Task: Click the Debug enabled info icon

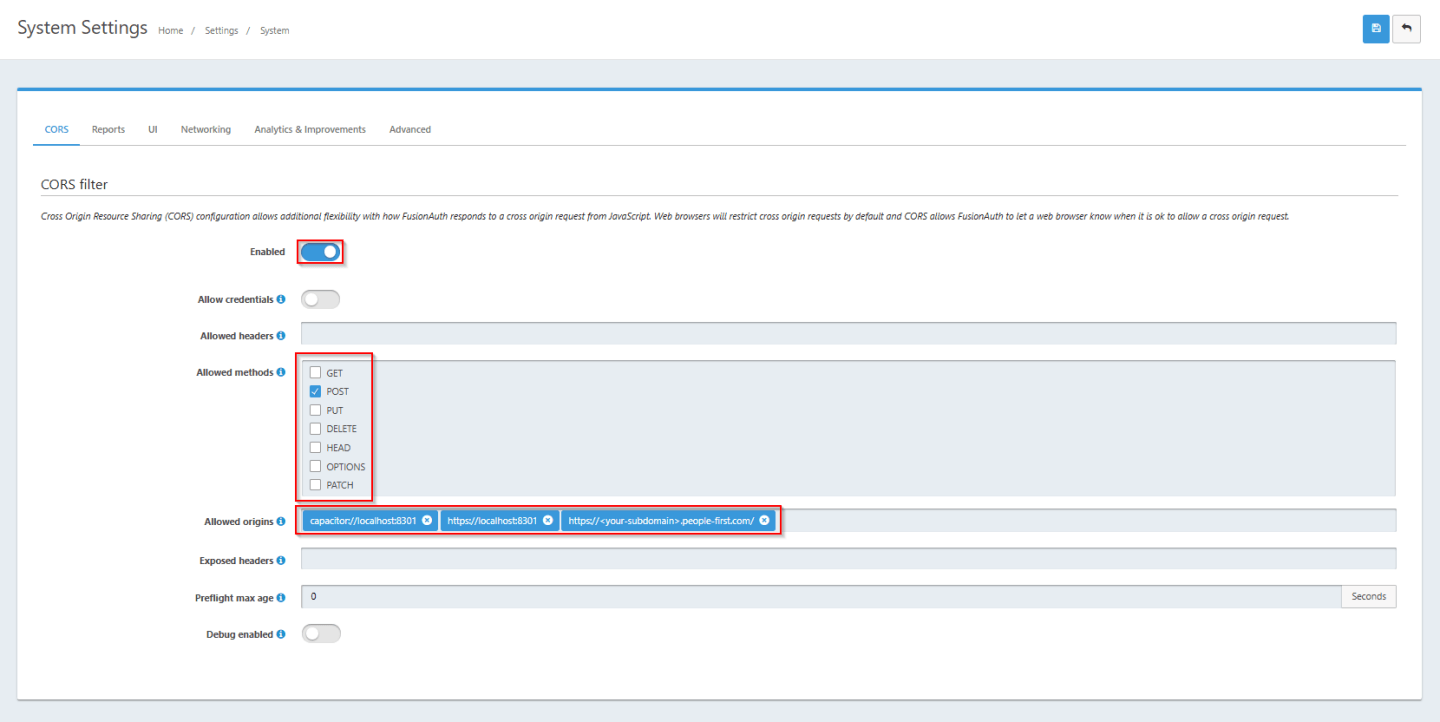Action: (280, 634)
